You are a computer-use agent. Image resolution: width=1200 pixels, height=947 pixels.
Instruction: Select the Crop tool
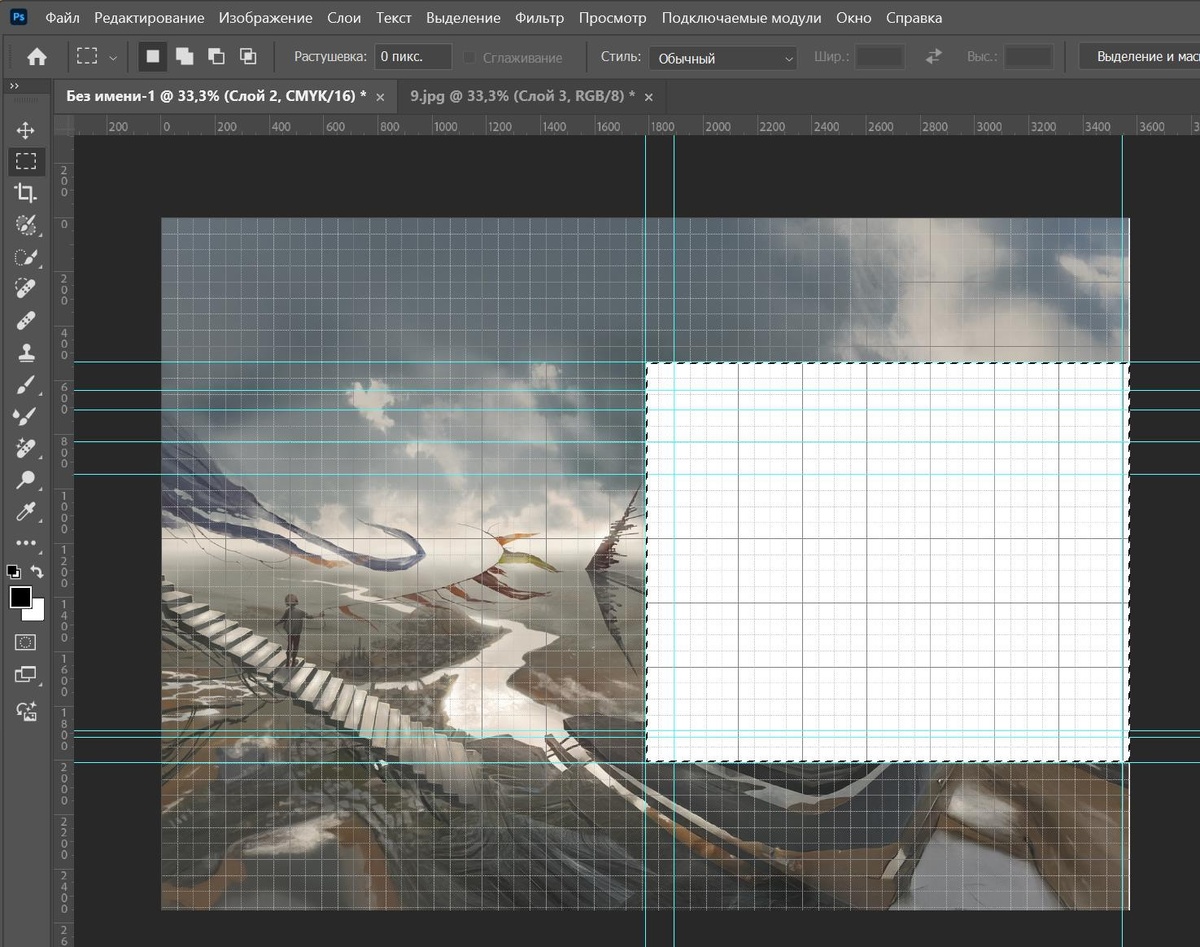pos(26,194)
